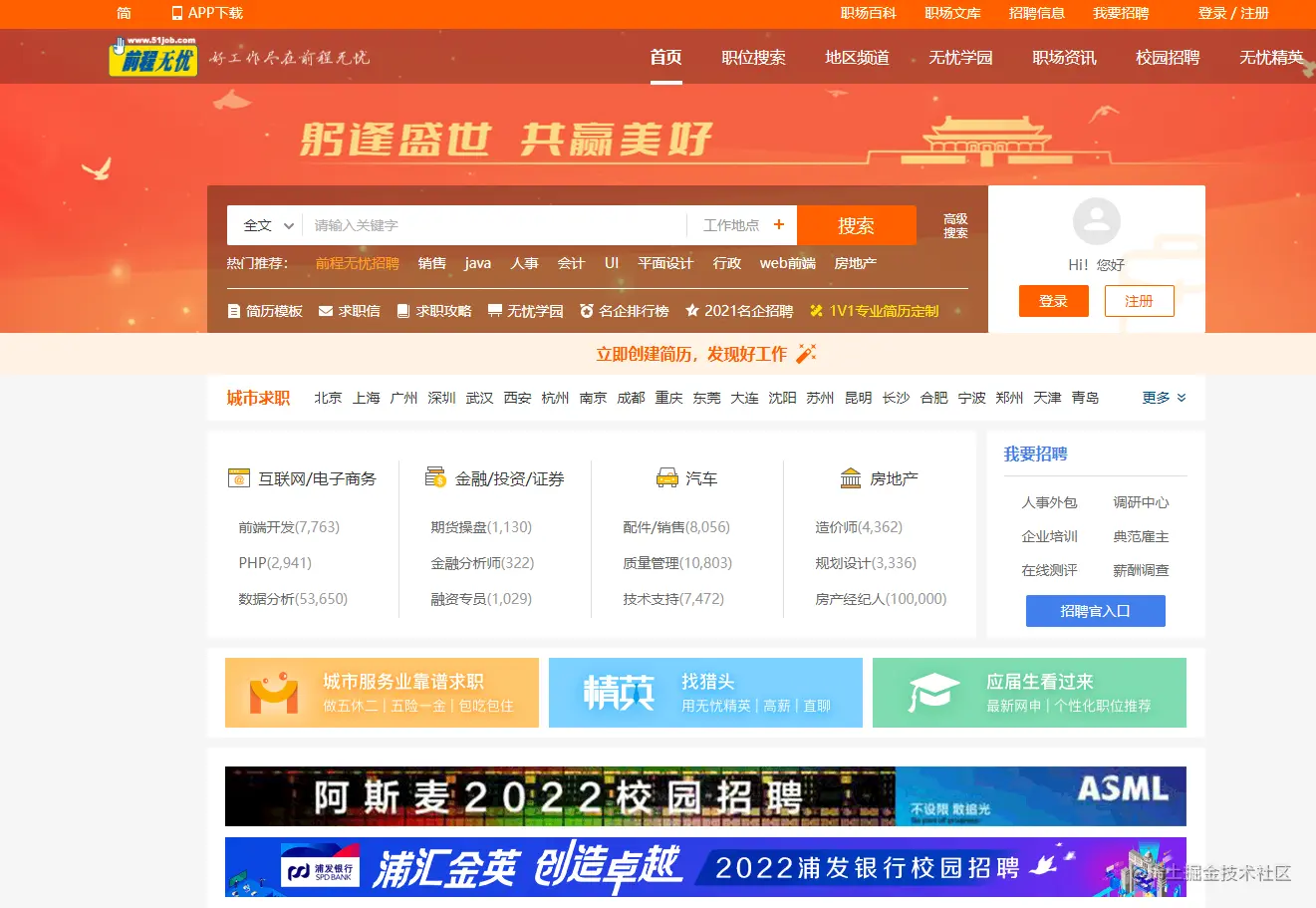This screenshot has width=1316, height=908.
Task: Click the 名企排行榜 medal icon
Action: tap(587, 311)
